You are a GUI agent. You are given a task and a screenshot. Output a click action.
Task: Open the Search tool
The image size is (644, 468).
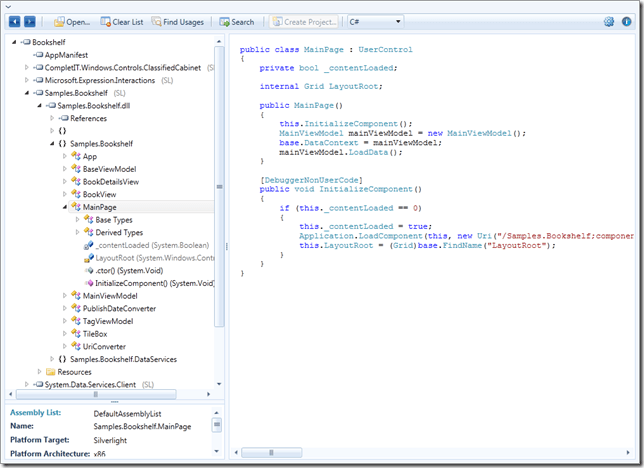(237, 22)
